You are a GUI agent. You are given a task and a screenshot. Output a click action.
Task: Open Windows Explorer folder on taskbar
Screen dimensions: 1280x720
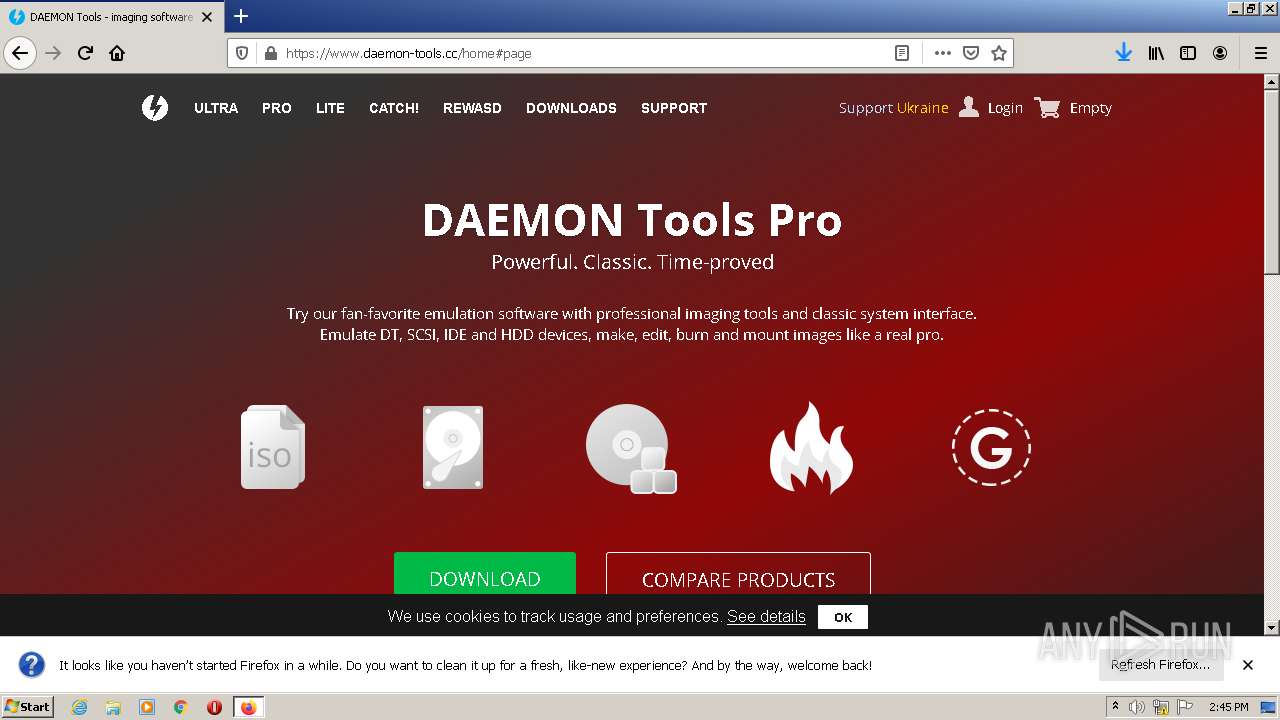coord(113,707)
